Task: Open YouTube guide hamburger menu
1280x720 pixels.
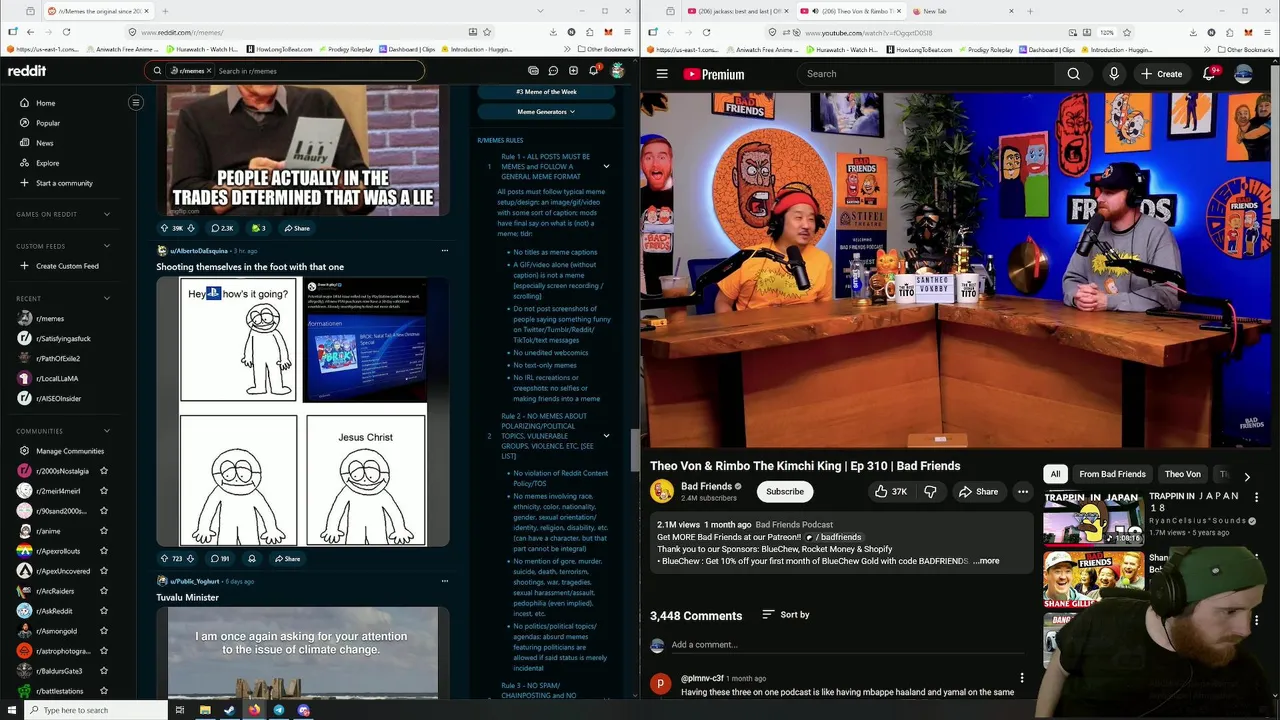Action: coord(662,74)
